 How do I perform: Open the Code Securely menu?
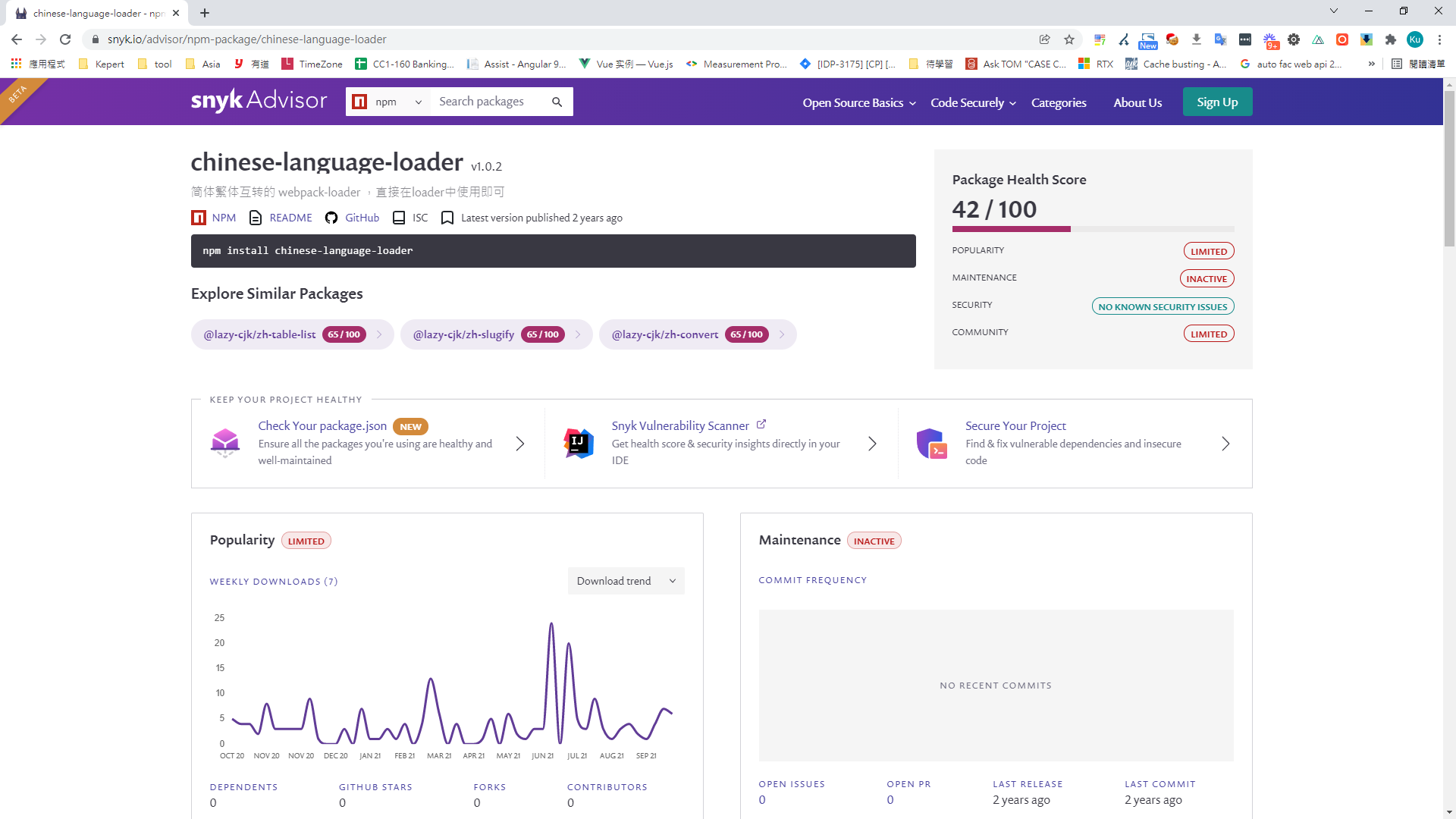tap(973, 102)
